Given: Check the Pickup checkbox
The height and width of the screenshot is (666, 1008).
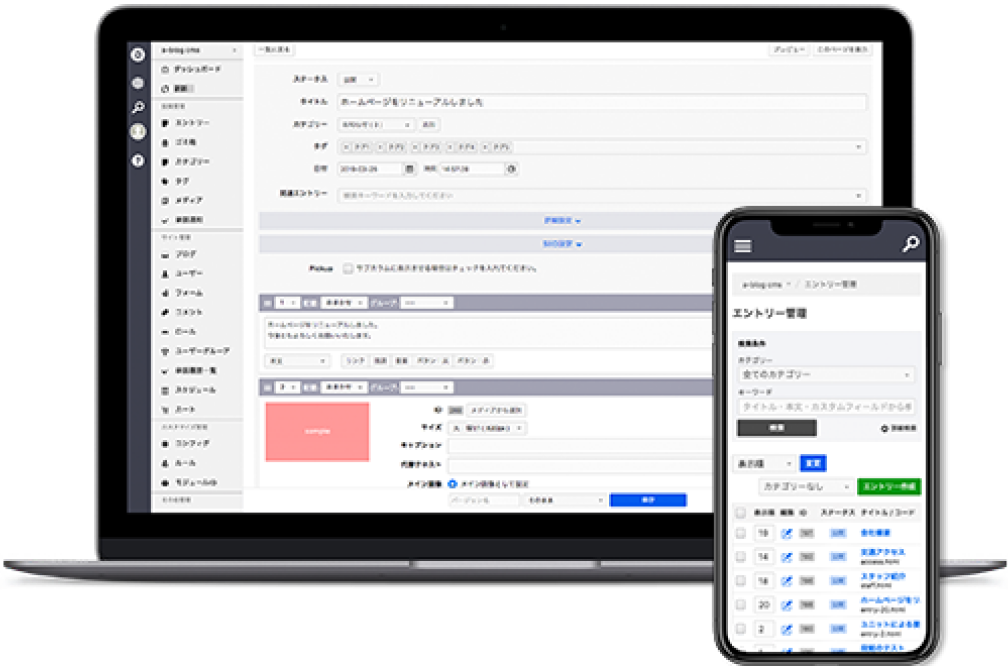Looking at the screenshot, I should 347,268.
